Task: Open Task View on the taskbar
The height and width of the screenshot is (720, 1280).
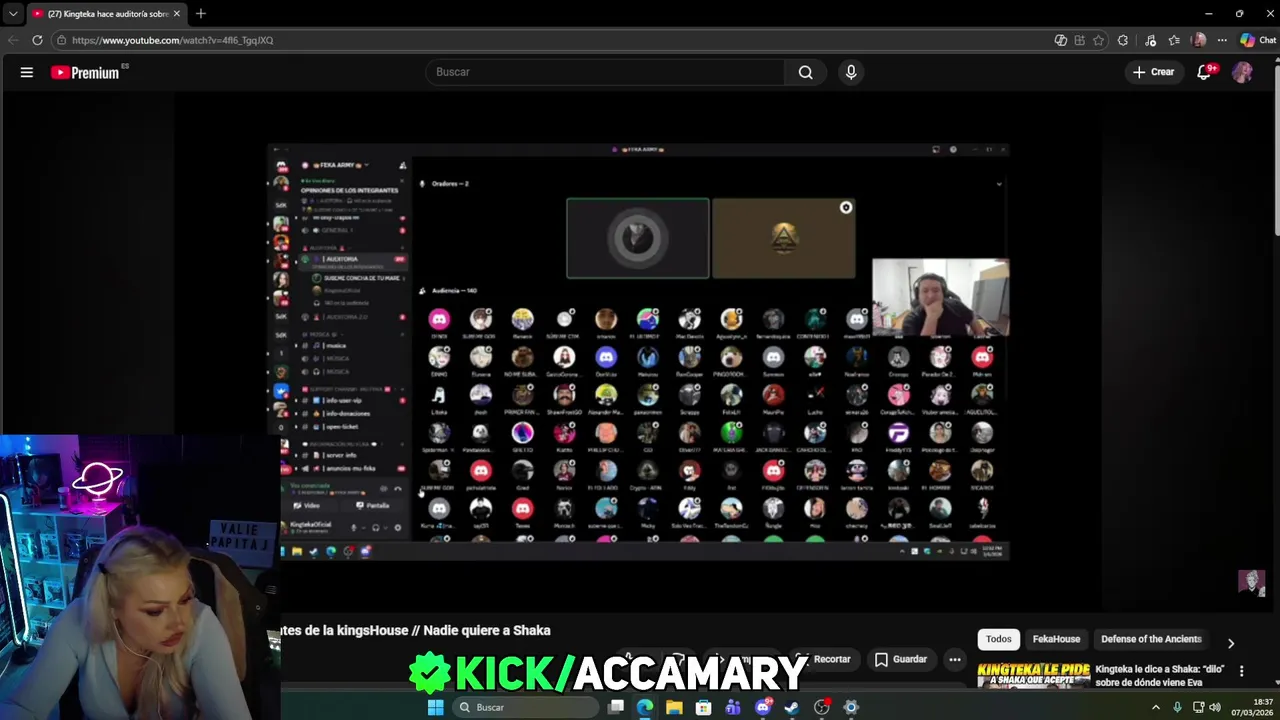Action: 616,707
